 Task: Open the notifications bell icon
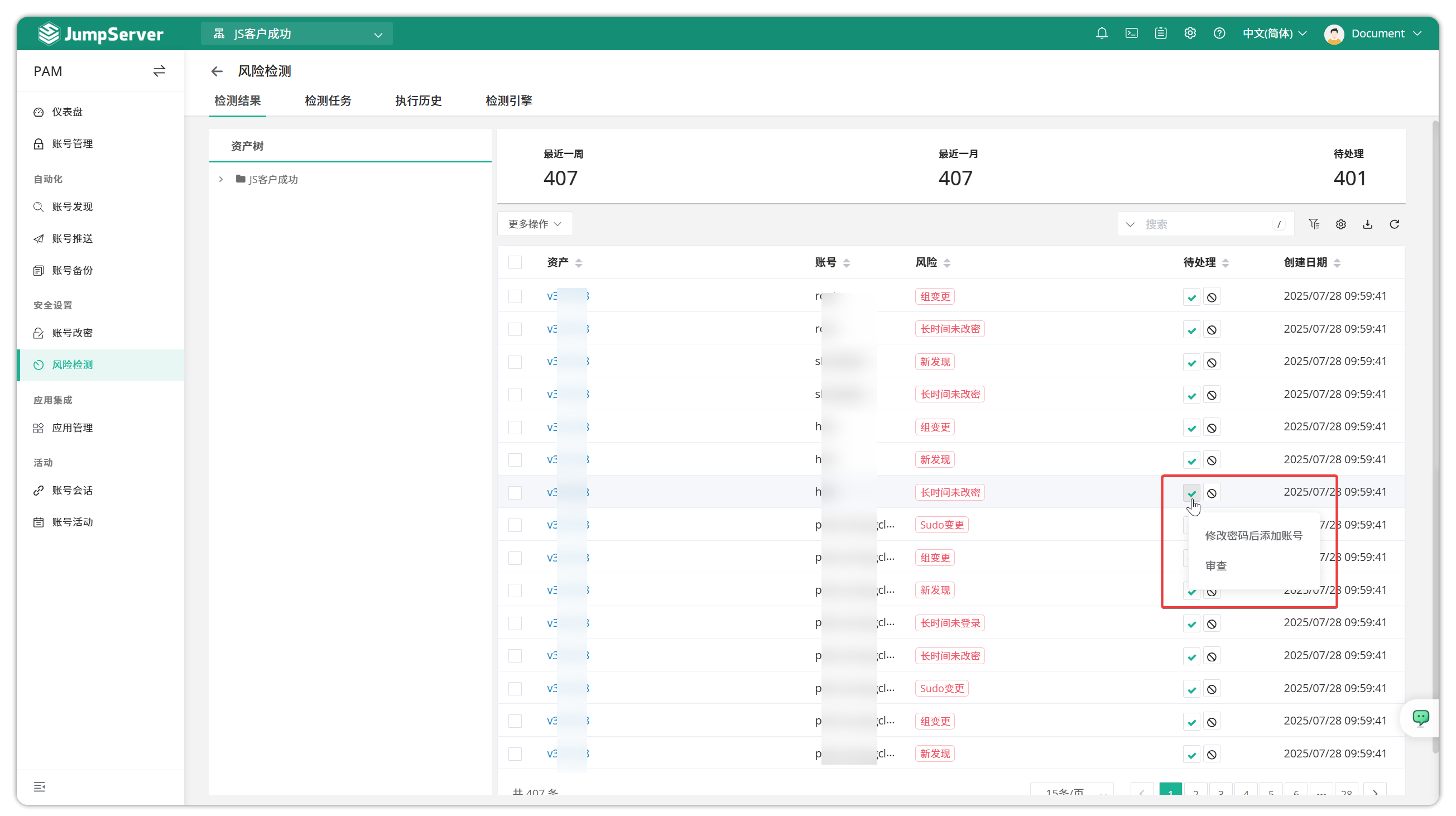[x=1102, y=33]
